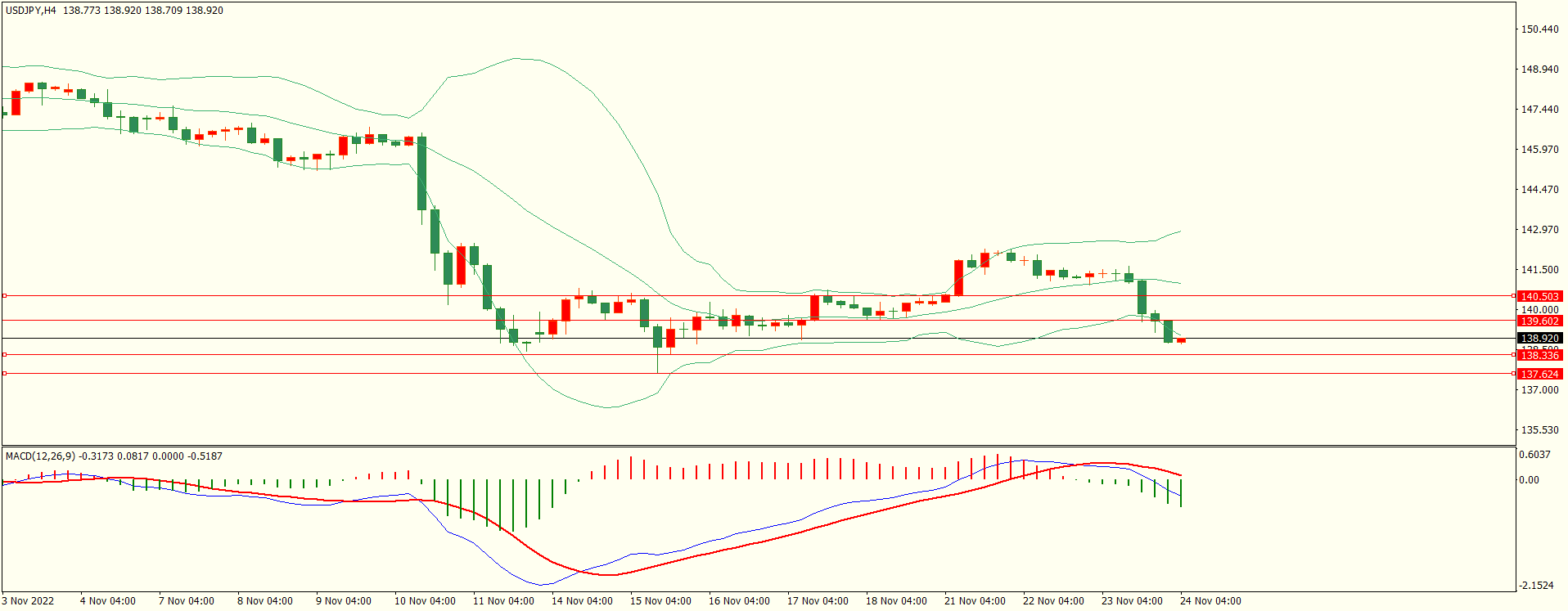Click the 10 Nov 04:00 time axis label

[x=425, y=601]
